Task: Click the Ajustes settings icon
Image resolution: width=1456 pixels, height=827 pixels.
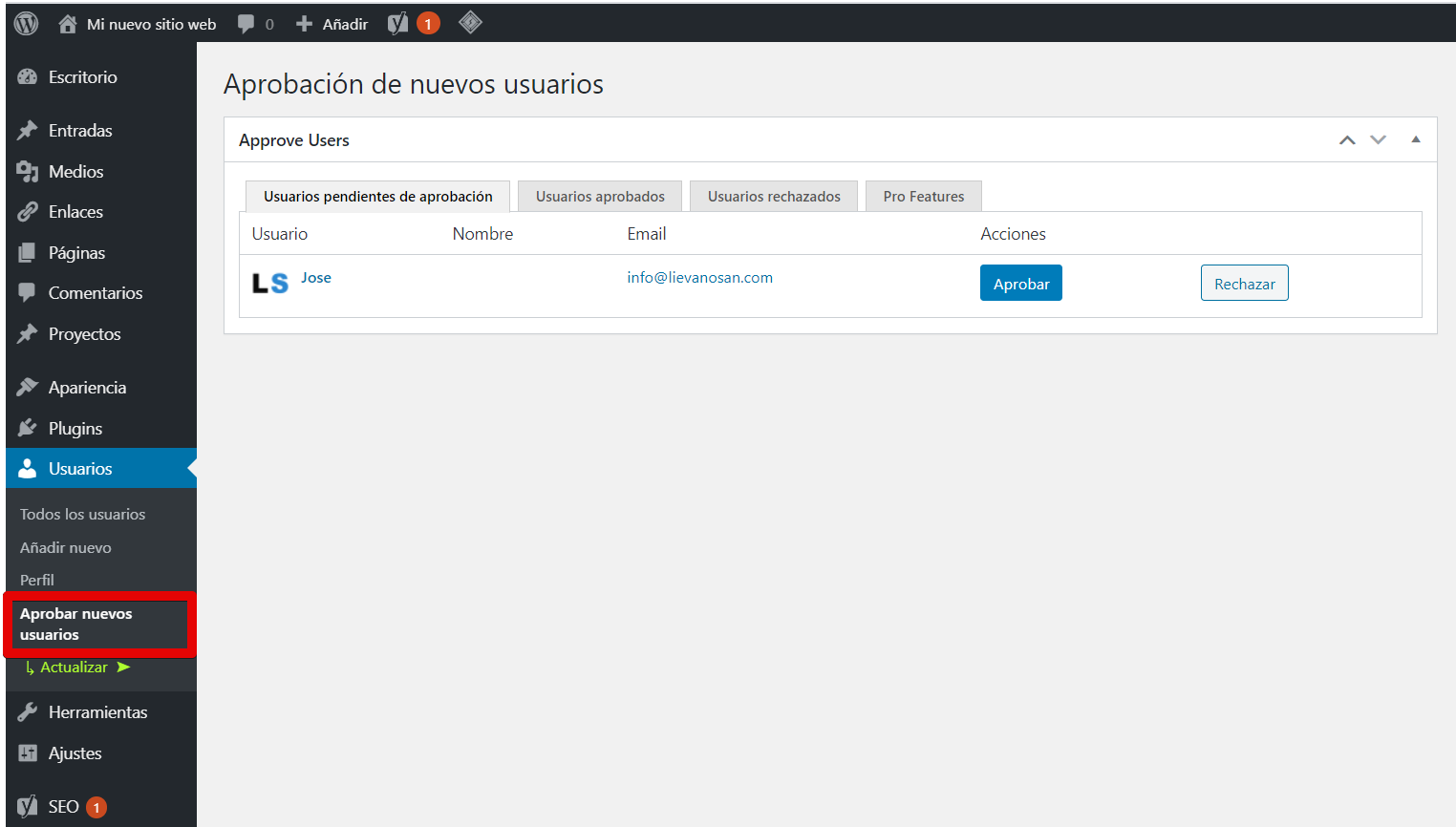Action: click(x=28, y=753)
